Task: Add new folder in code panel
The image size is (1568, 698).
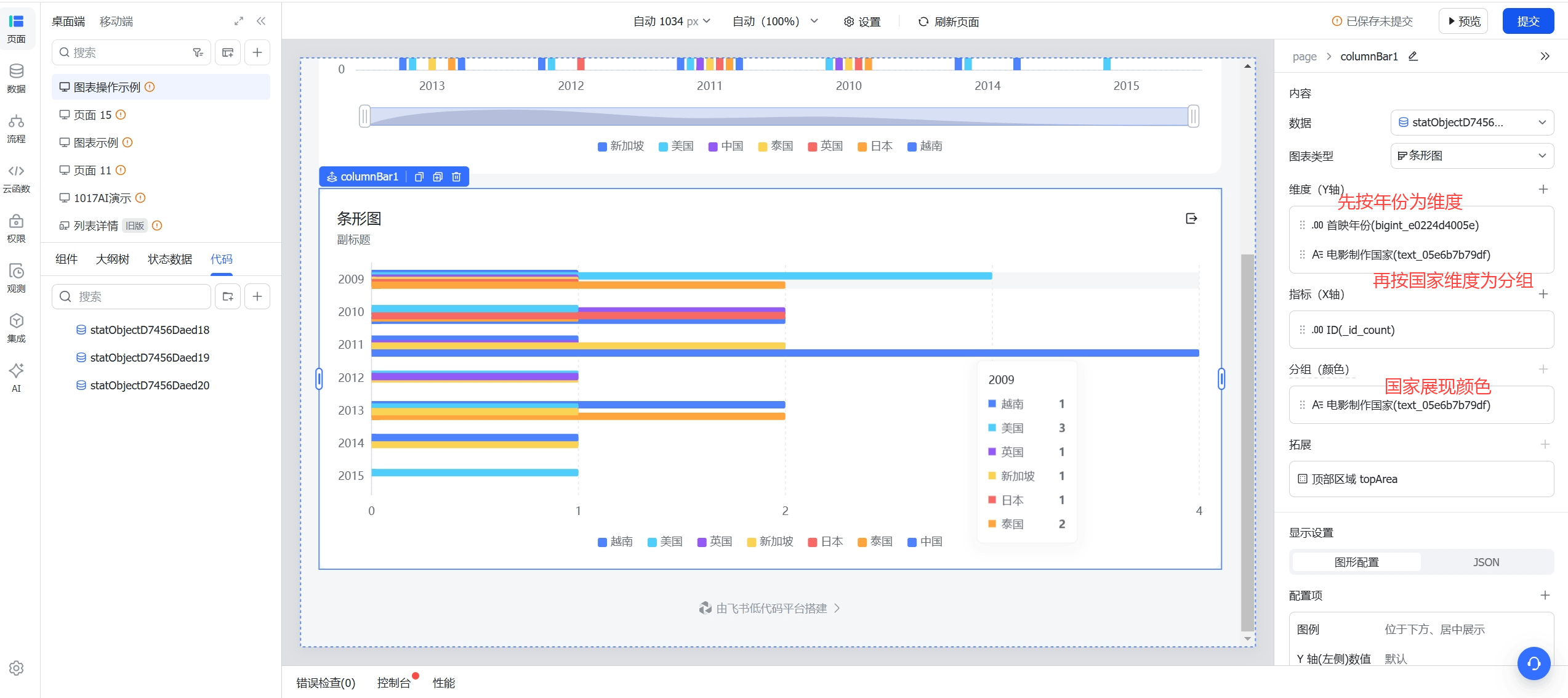Action: [228, 296]
